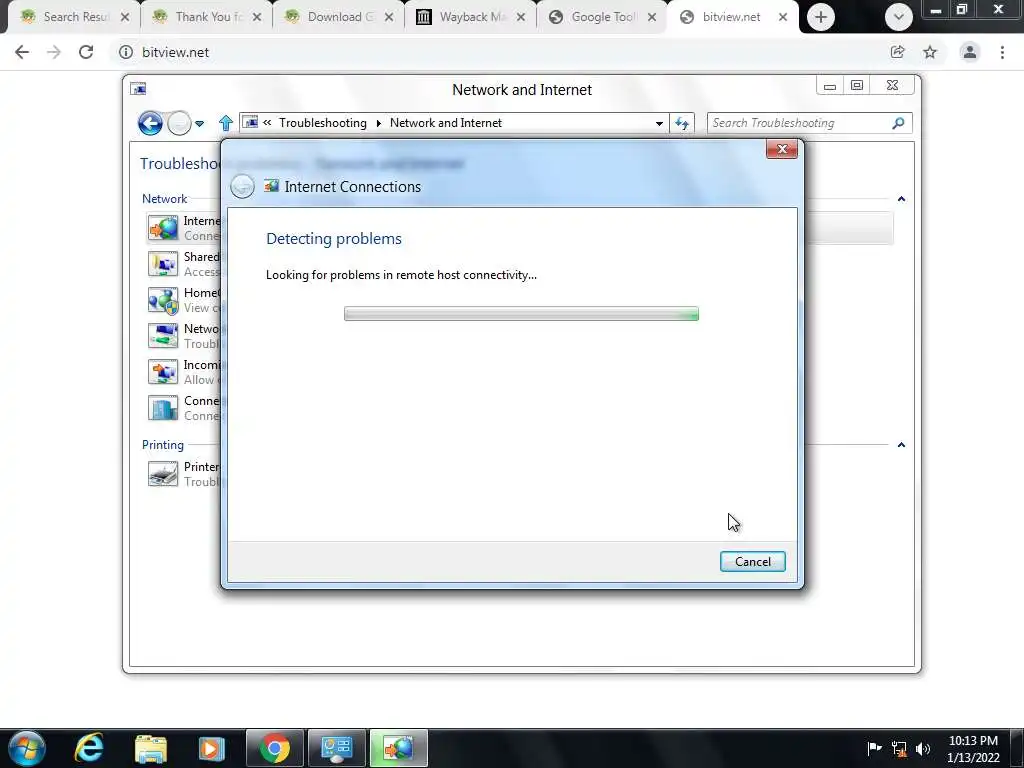Open the address bar history dropdown
The height and width of the screenshot is (768, 1024).
point(659,123)
